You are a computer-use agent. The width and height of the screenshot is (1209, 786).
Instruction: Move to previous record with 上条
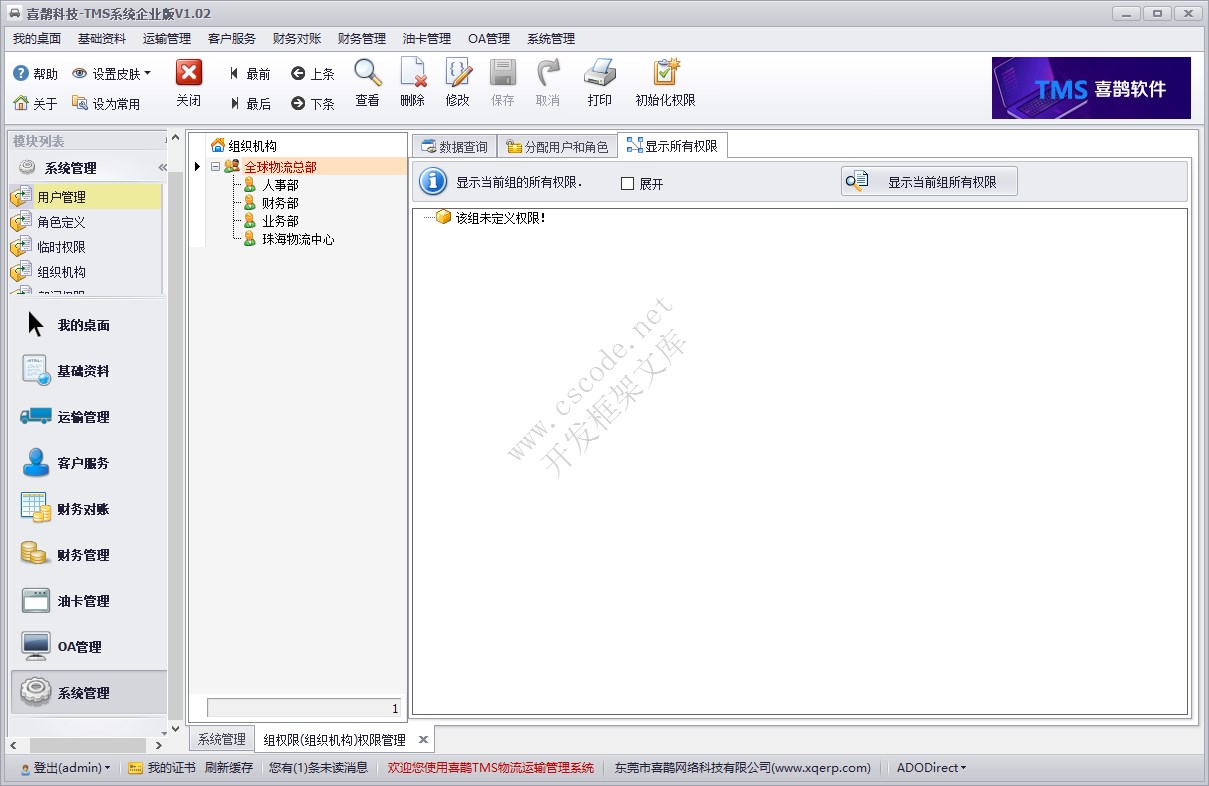pos(313,74)
